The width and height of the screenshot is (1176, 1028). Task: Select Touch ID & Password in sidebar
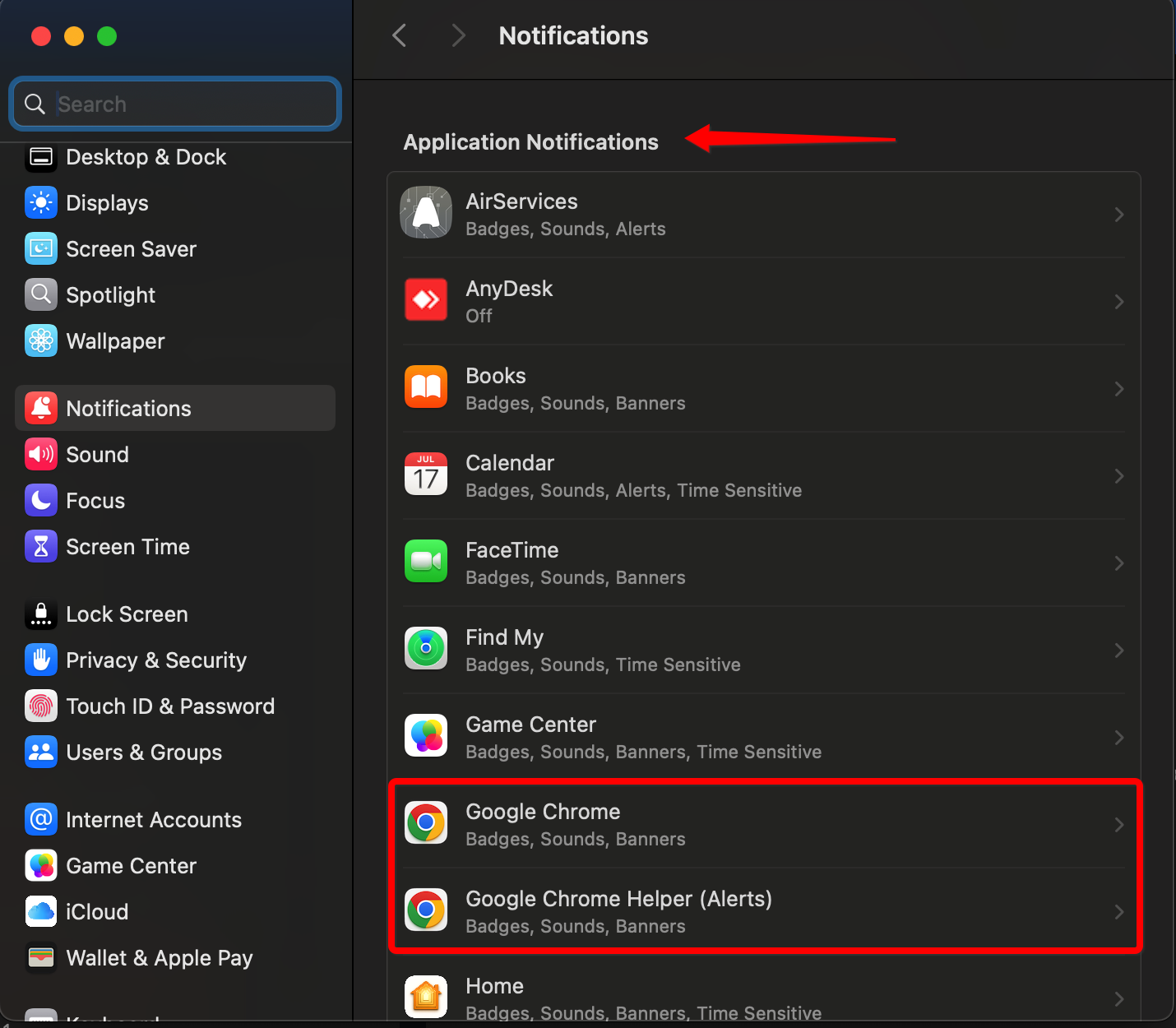pos(175,706)
